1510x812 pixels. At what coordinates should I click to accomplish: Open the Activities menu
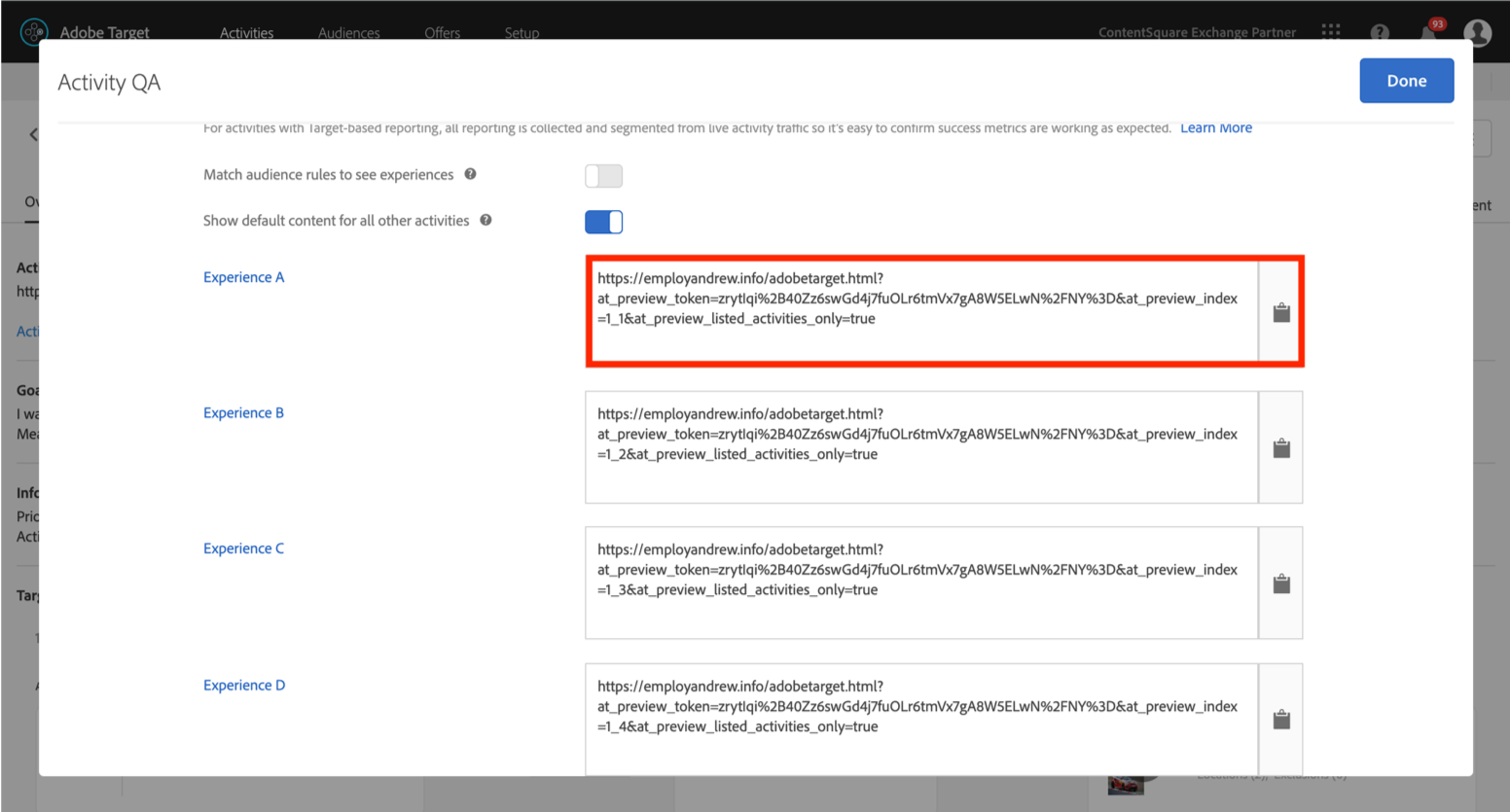pyautogui.click(x=246, y=32)
